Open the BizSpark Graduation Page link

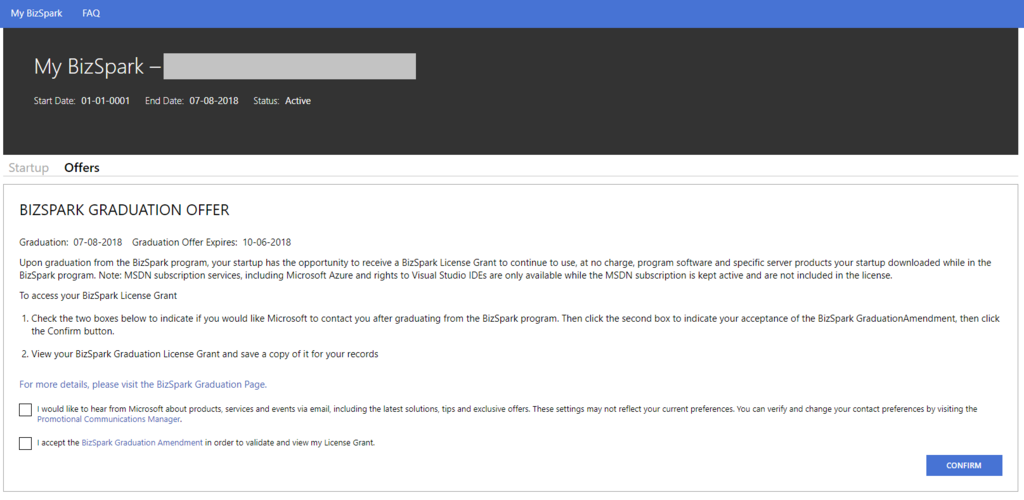[x=143, y=384]
